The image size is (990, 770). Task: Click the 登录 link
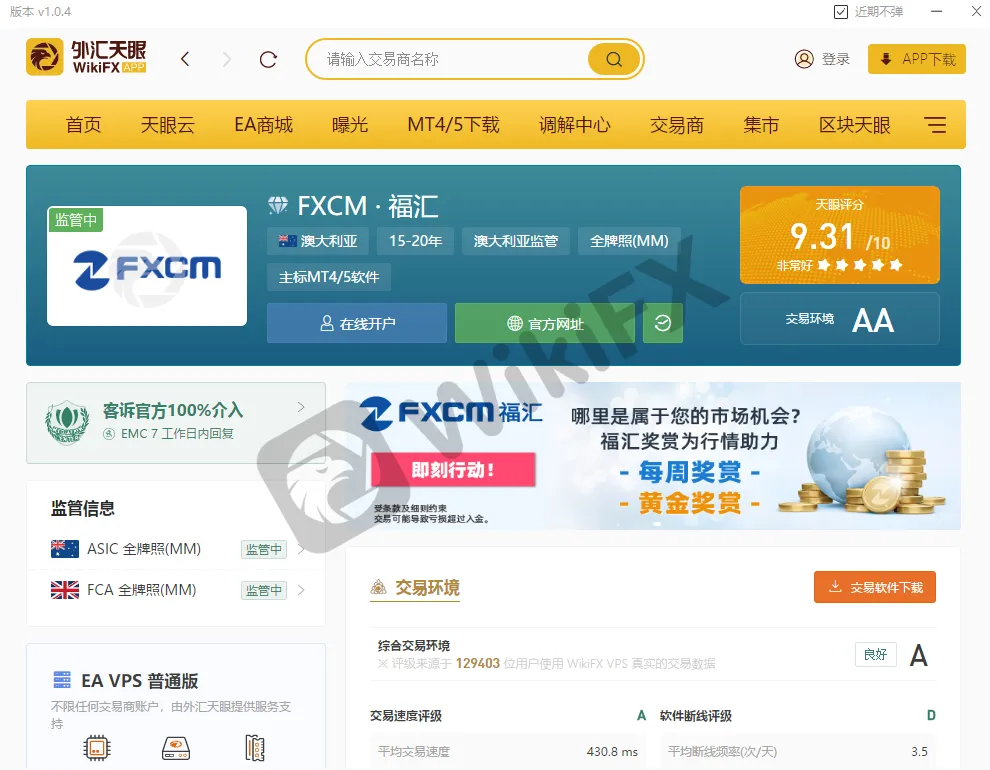click(835, 59)
